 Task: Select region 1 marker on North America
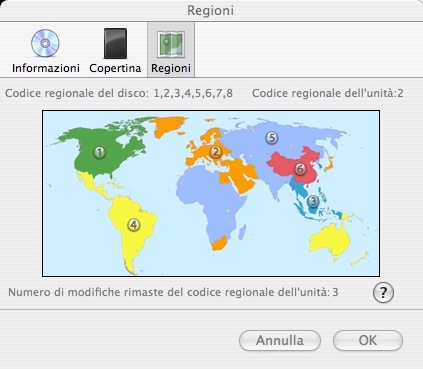(99, 153)
